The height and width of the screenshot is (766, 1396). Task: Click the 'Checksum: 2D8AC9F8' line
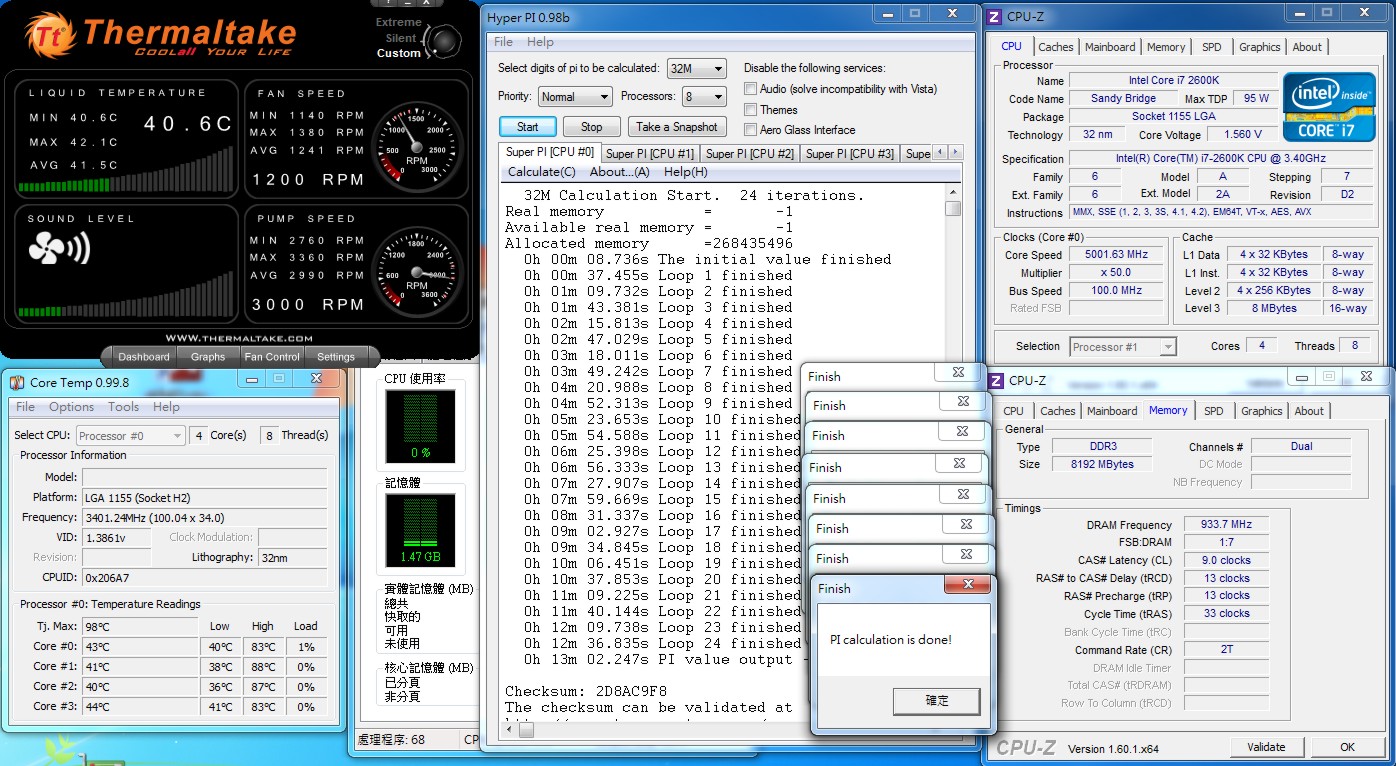pyautogui.click(x=585, y=691)
